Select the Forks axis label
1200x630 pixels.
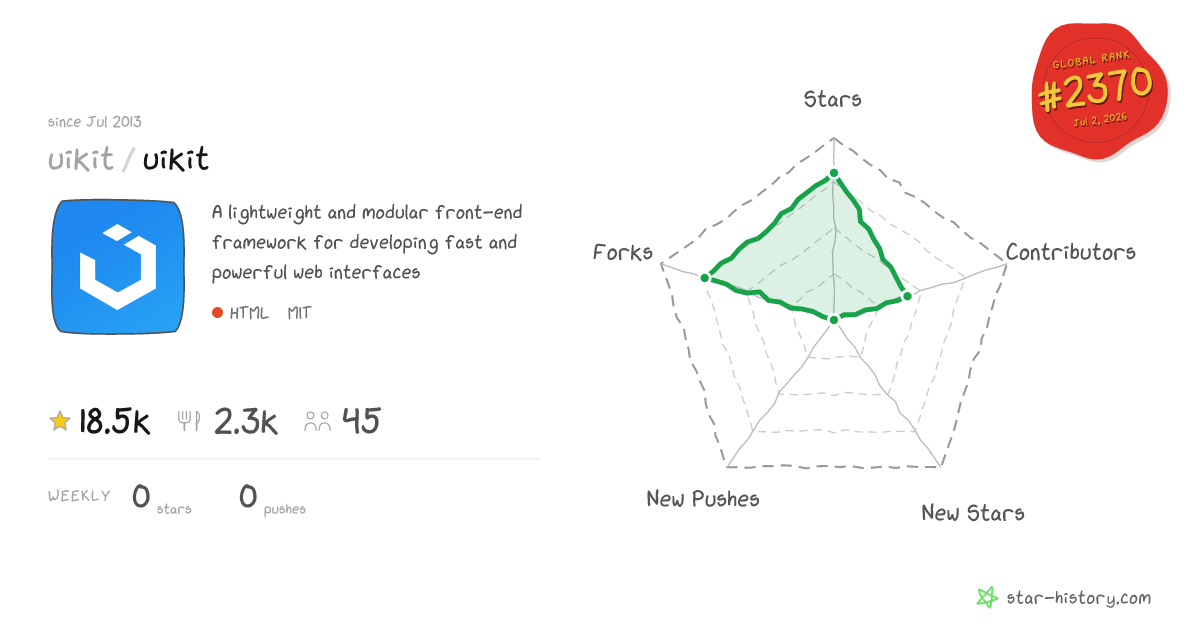pos(623,252)
